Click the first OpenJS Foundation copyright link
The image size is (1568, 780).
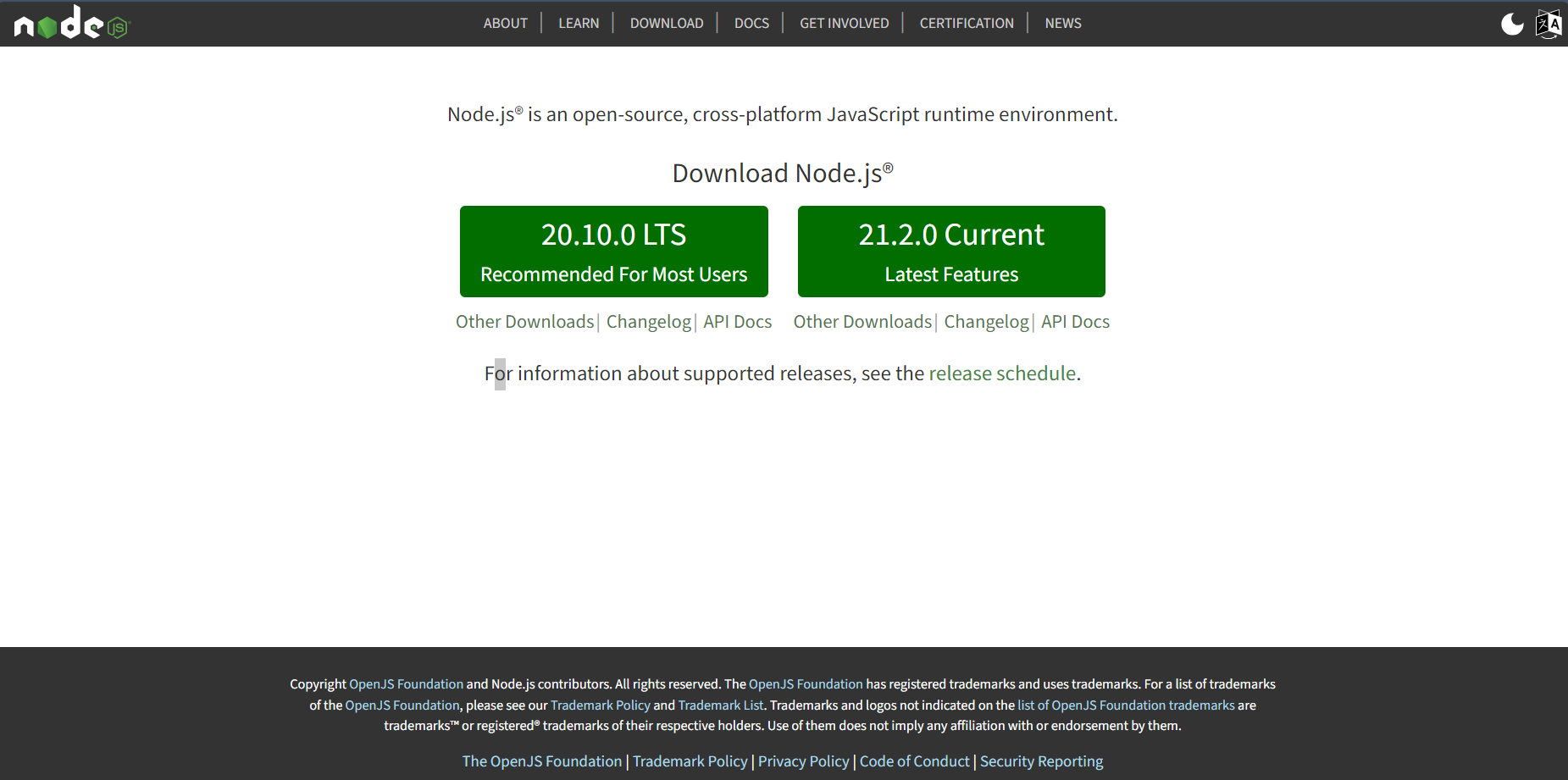pyautogui.click(x=407, y=684)
